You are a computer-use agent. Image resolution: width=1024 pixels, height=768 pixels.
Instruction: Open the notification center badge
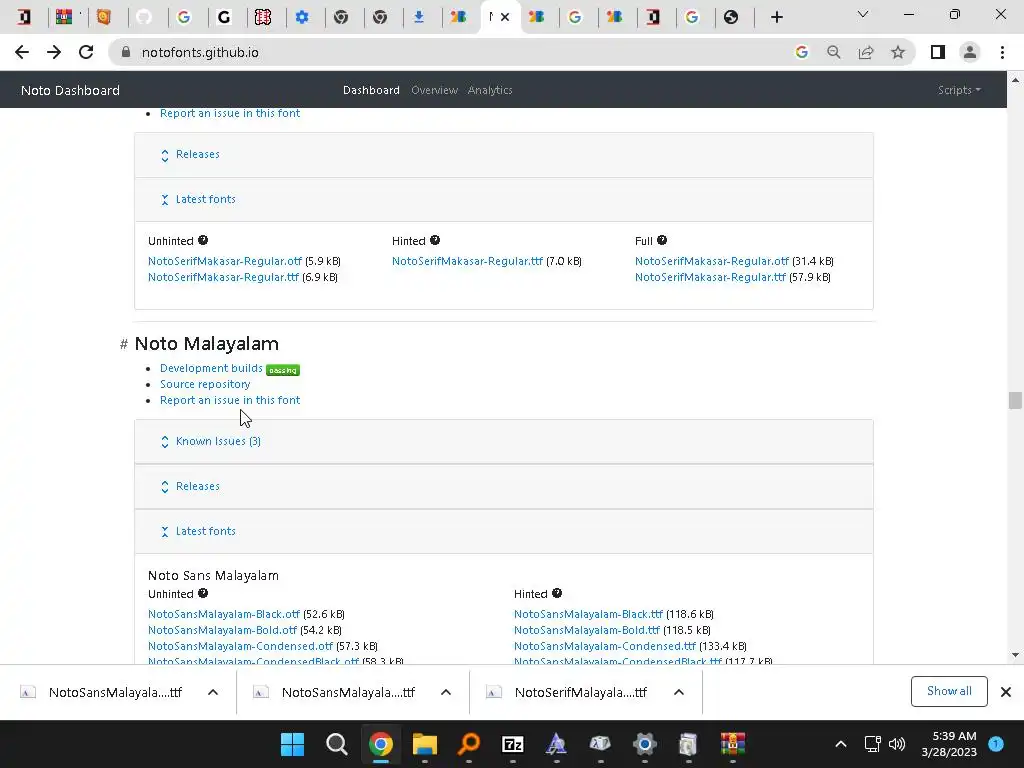click(x=996, y=744)
